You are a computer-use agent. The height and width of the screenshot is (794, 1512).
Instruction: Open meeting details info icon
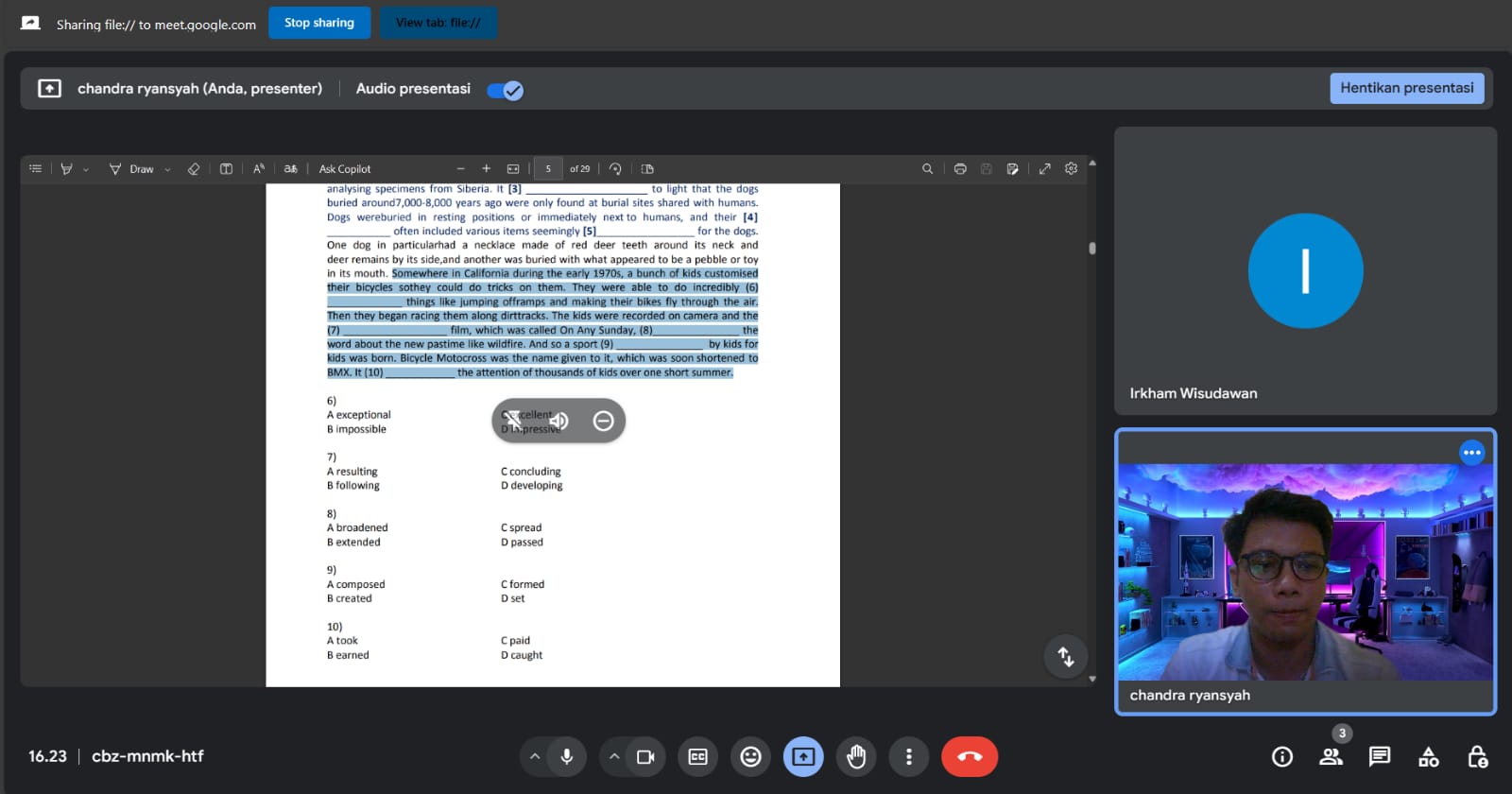coord(1282,756)
